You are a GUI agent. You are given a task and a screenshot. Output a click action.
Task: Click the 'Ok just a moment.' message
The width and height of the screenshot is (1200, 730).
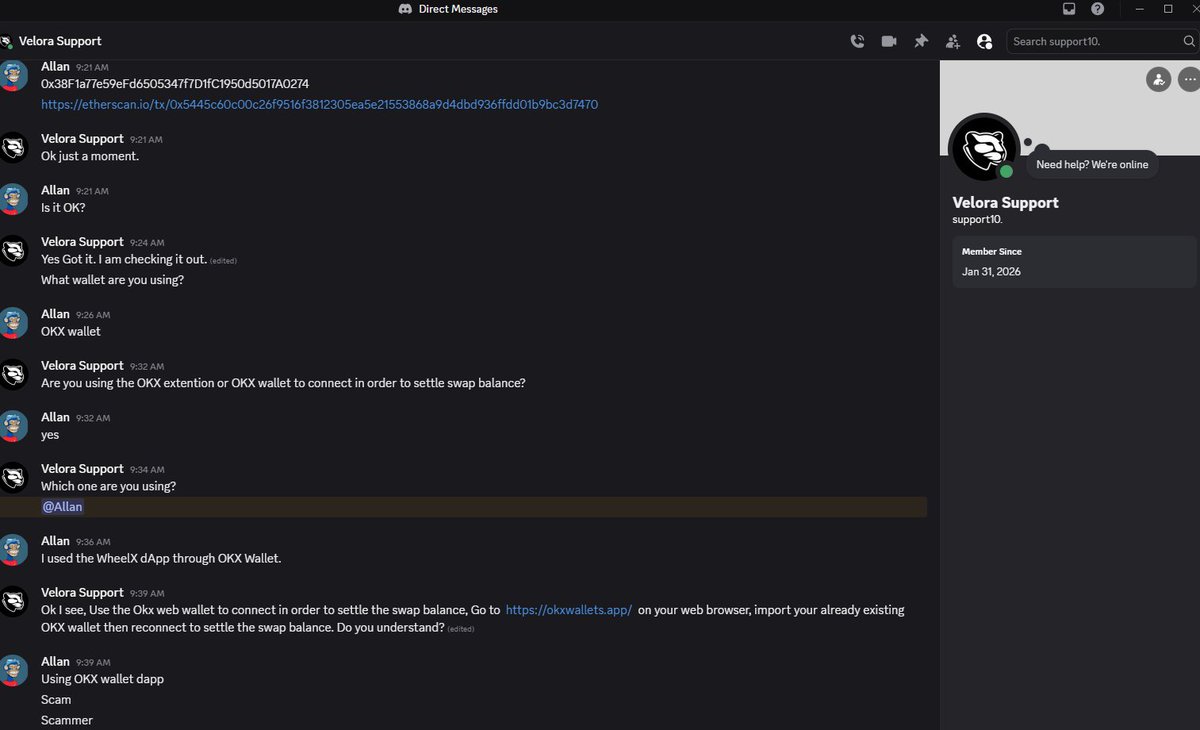tap(90, 156)
